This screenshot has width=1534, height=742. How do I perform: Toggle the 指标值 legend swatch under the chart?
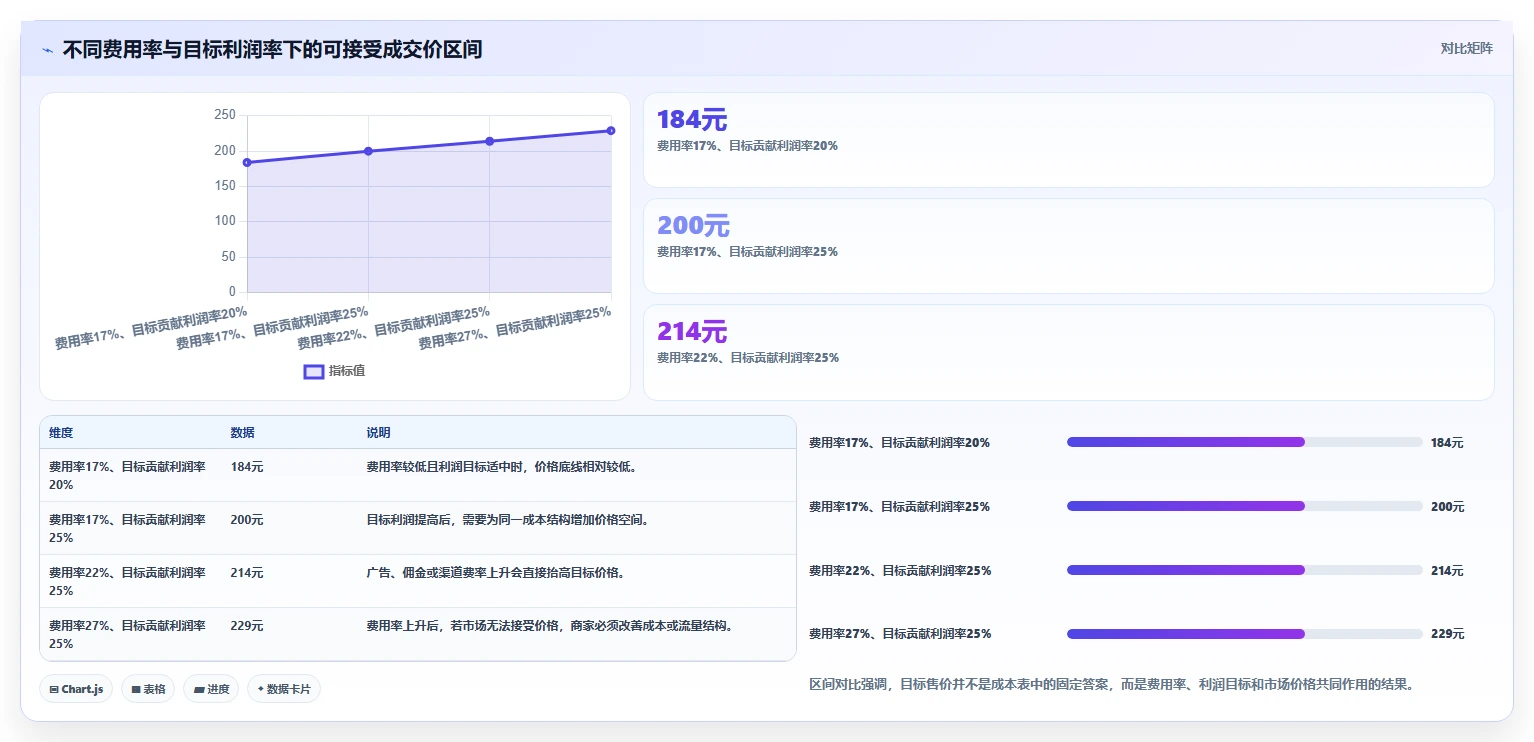point(314,371)
